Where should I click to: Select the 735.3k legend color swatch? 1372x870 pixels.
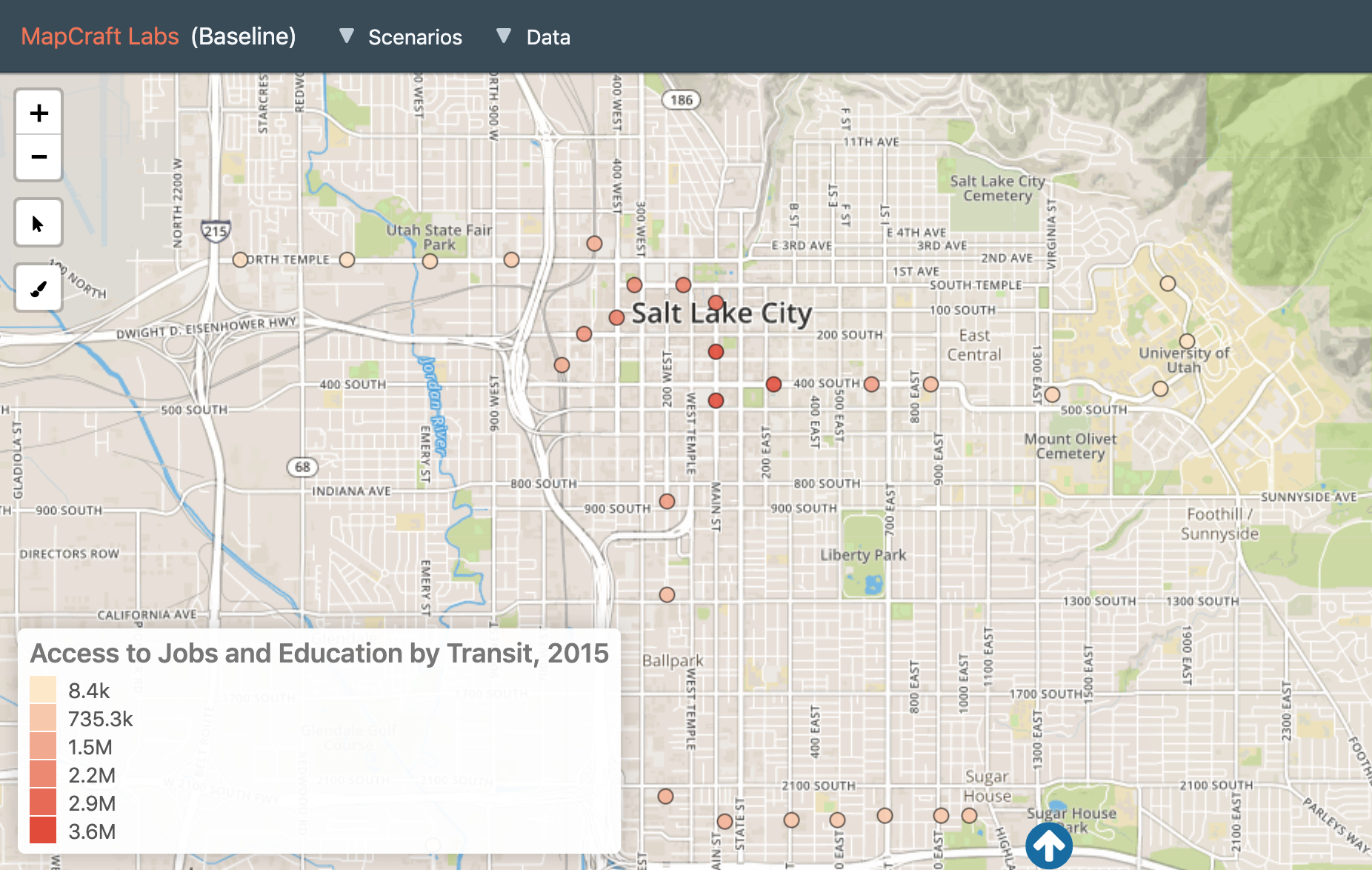coord(43,718)
